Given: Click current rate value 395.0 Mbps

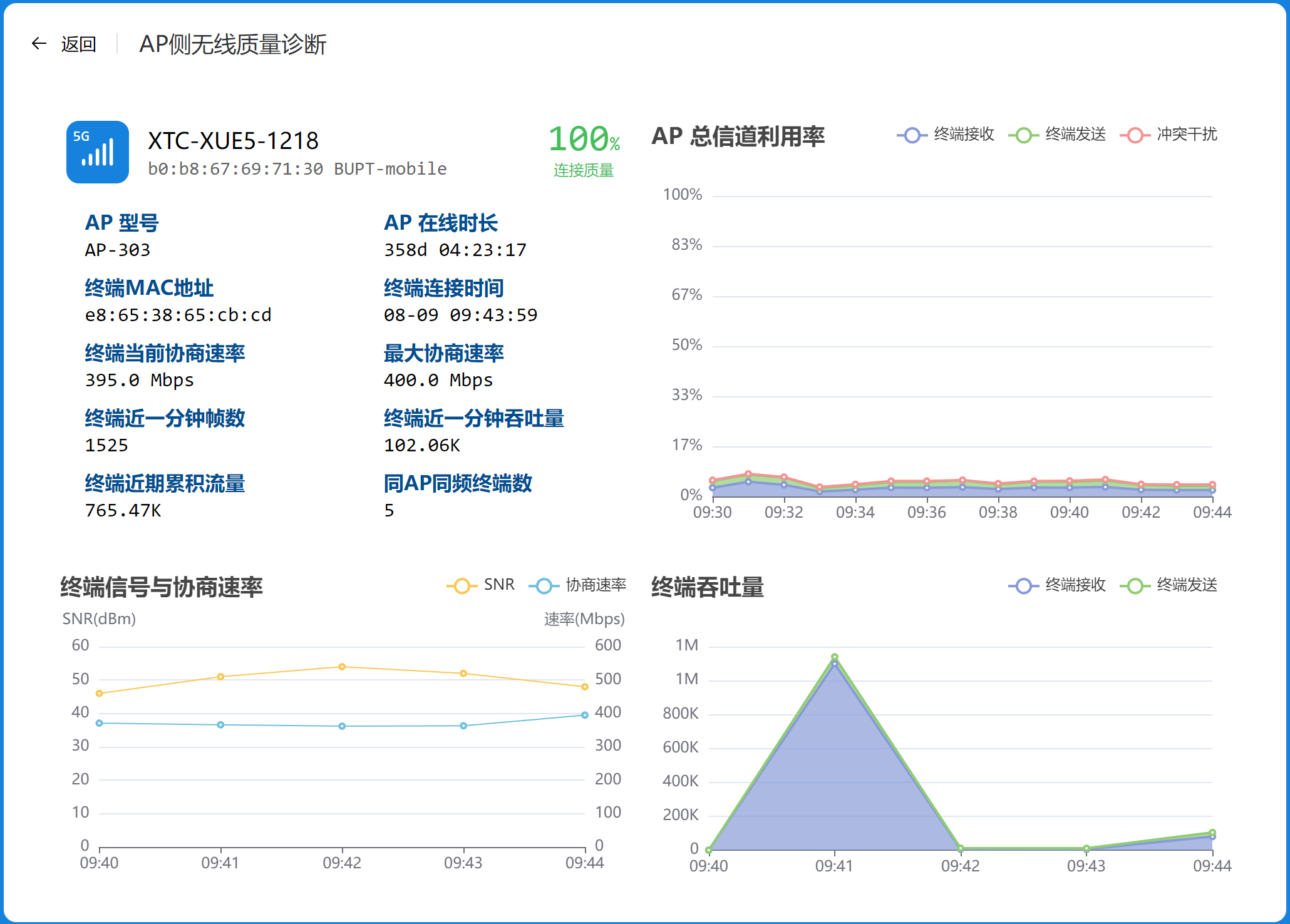Looking at the screenshot, I should click(140, 381).
